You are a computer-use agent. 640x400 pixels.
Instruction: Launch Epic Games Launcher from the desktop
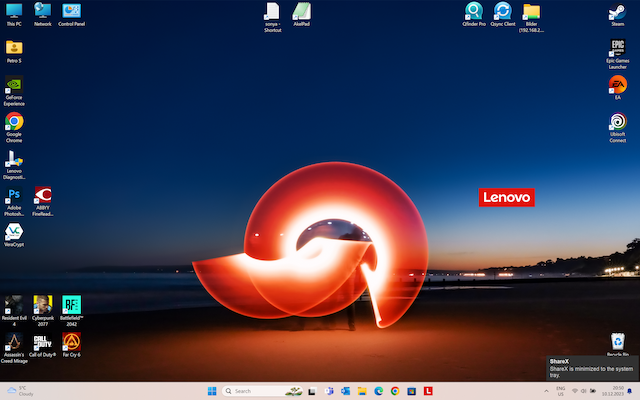pos(617,48)
